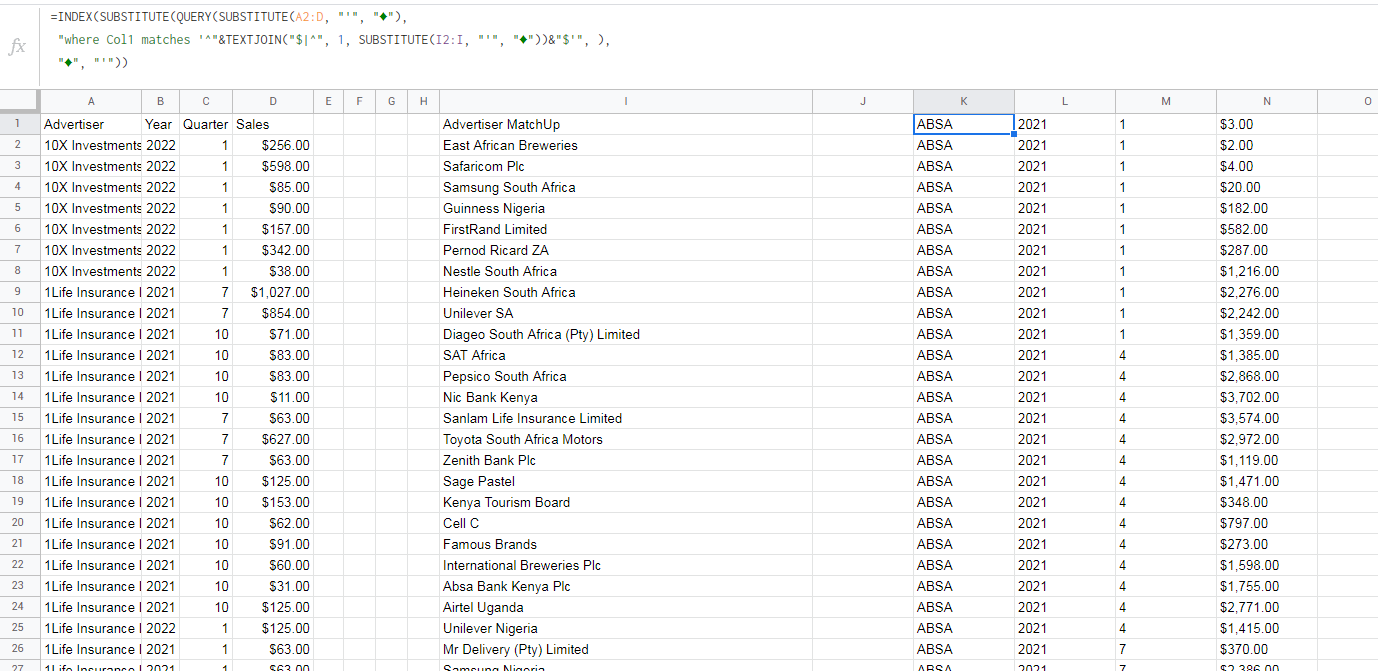Viewport: 1378px width, 671px height.
Task: Click the Year header cell
Action: (160, 124)
